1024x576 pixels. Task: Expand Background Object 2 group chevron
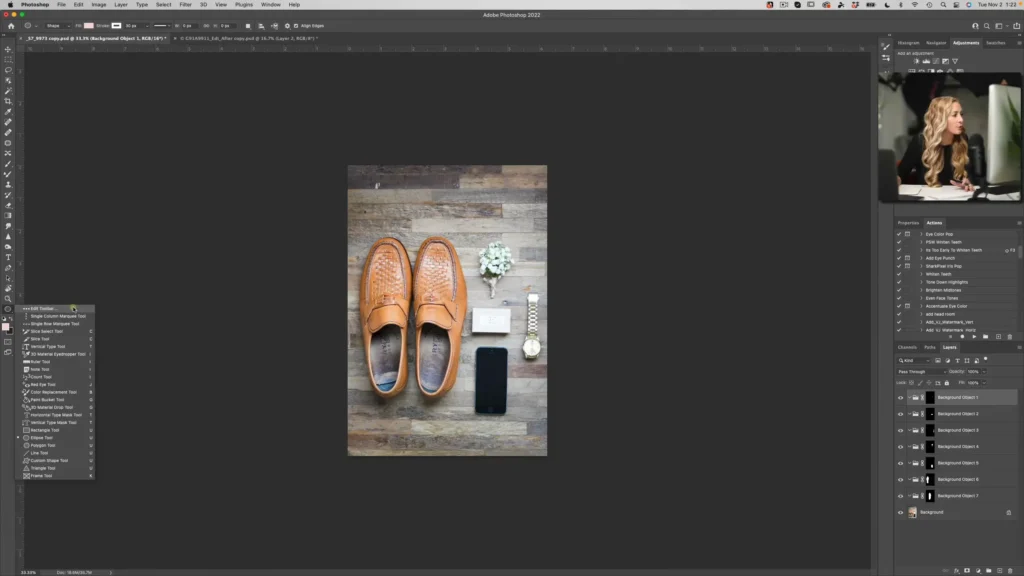click(x=909, y=414)
